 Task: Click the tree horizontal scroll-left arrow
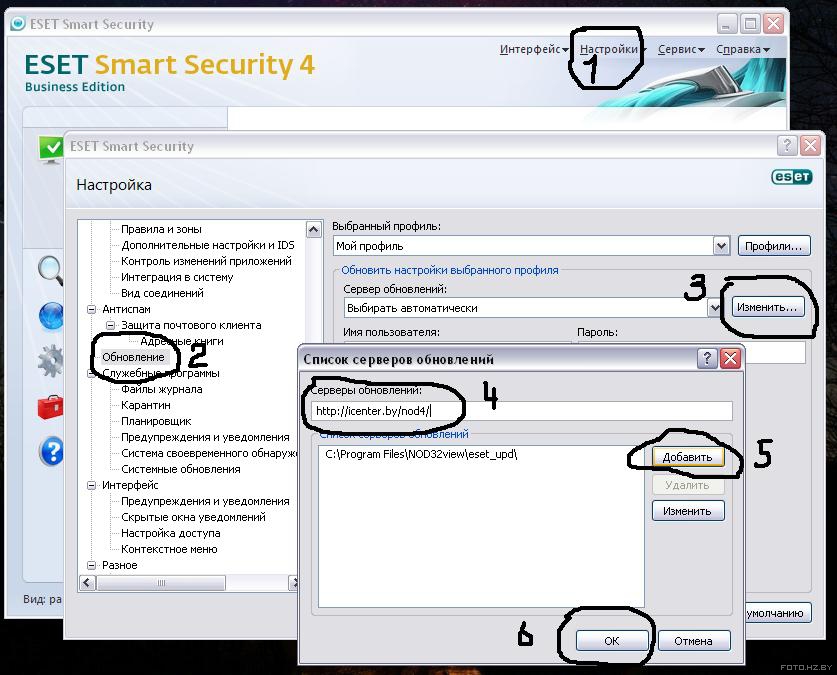pyautogui.click(x=87, y=583)
